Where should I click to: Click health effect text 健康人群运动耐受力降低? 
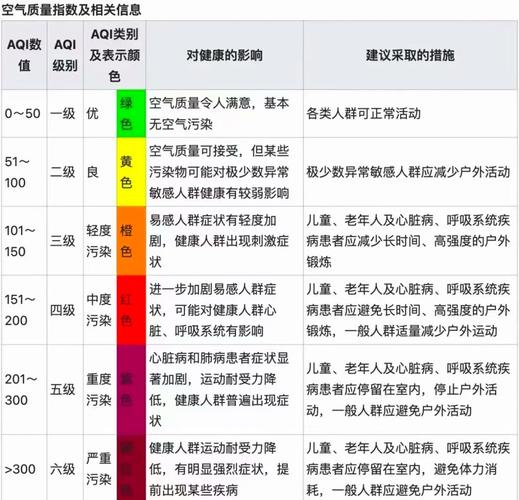(x=213, y=458)
